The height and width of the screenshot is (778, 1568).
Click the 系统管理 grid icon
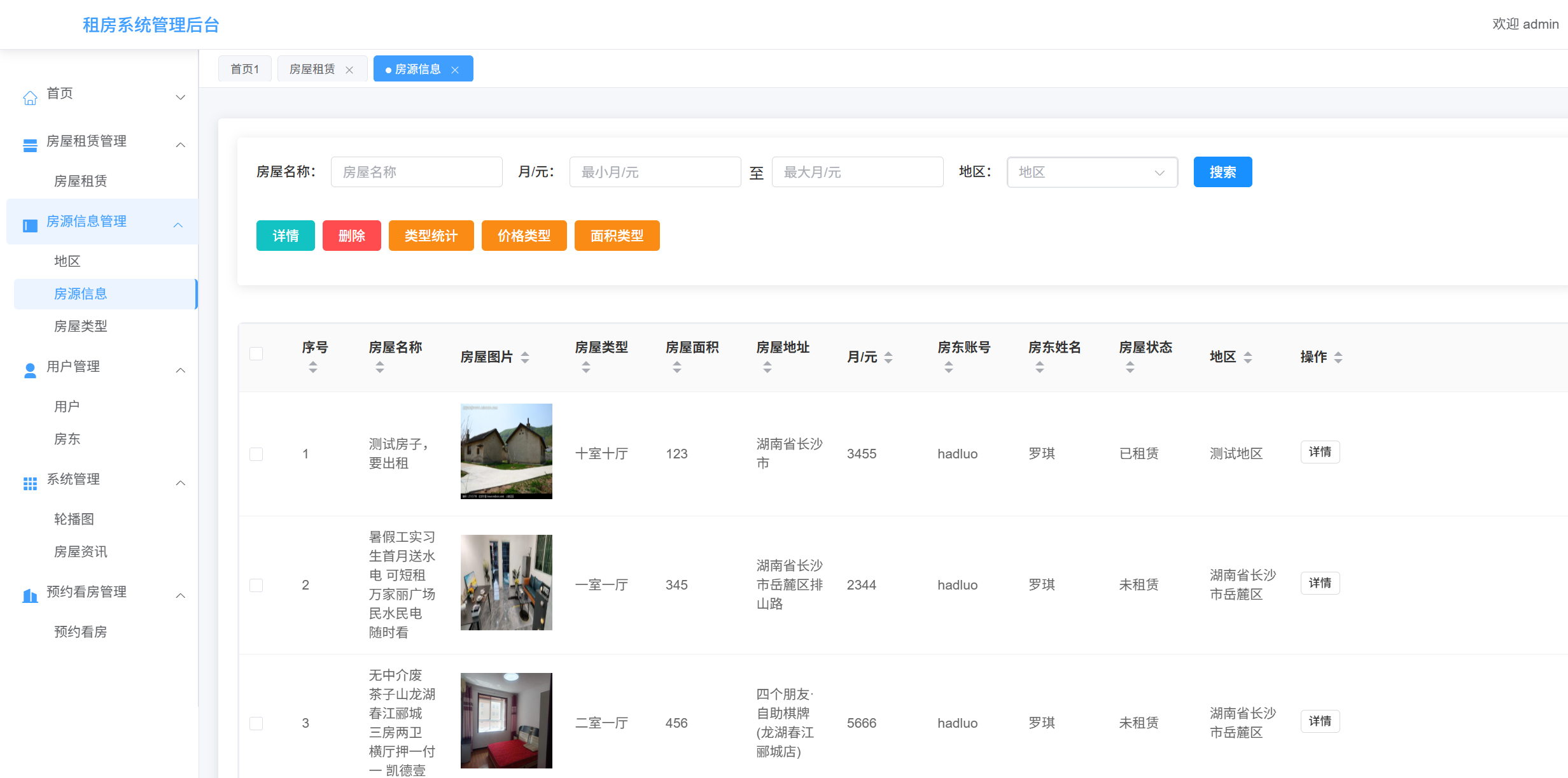(30, 483)
